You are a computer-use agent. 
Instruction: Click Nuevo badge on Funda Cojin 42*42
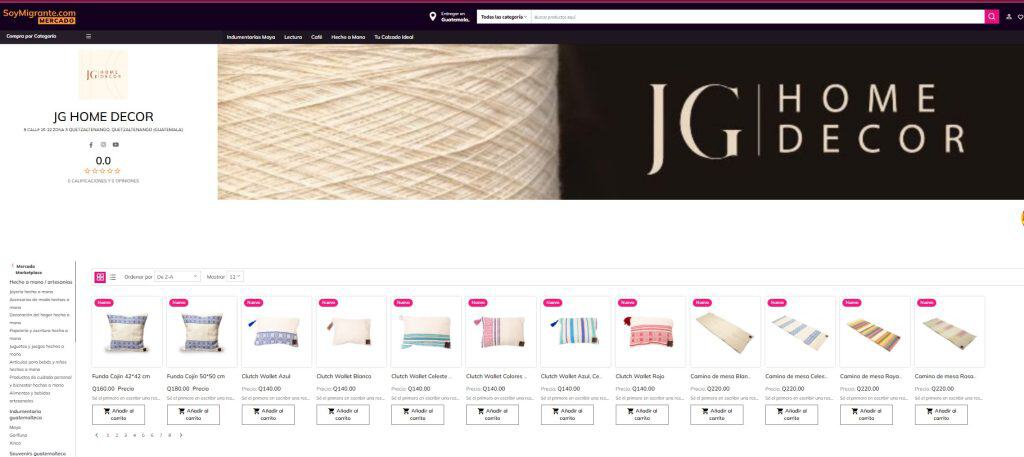104,302
